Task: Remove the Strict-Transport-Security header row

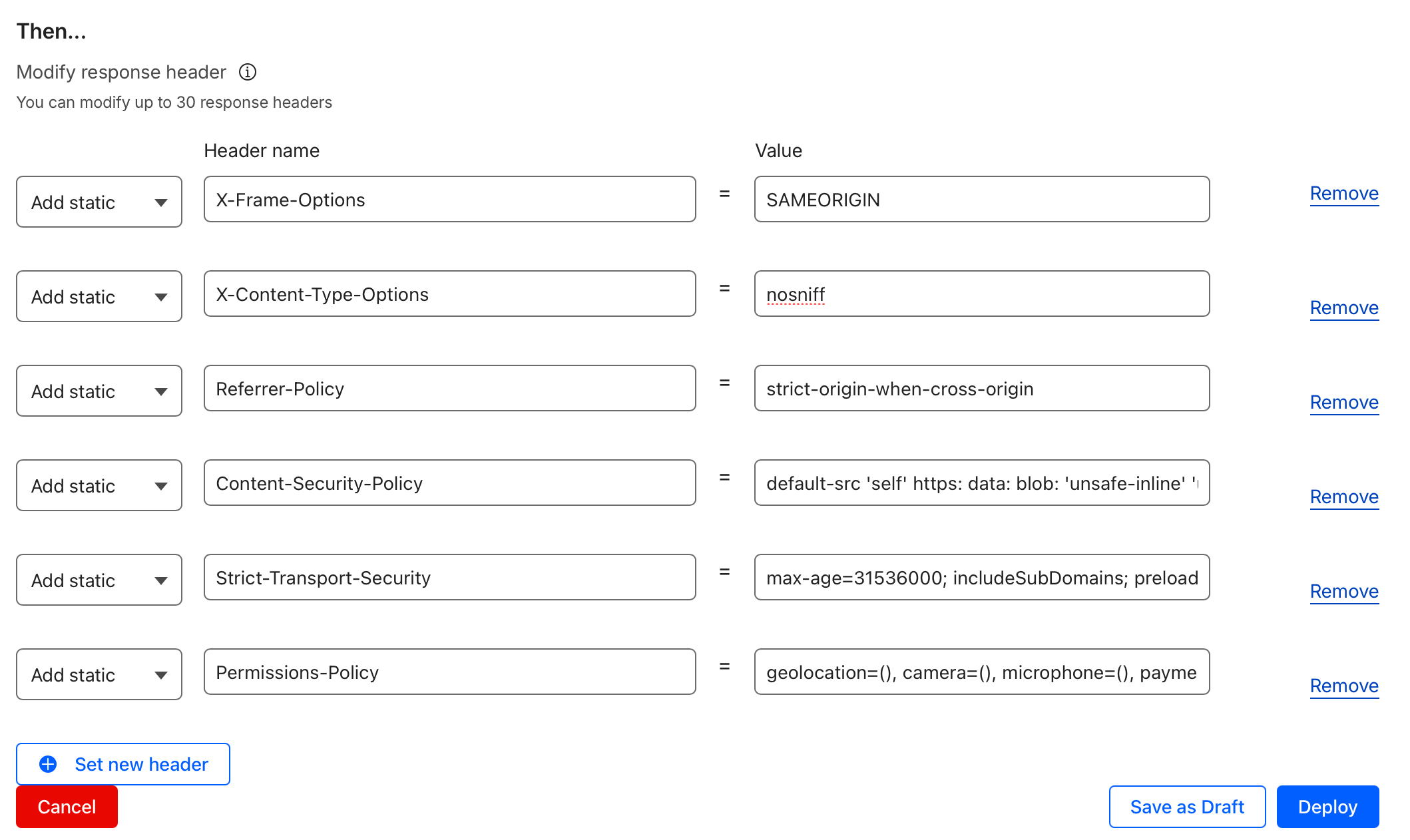Action: (x=1344, y=591)
